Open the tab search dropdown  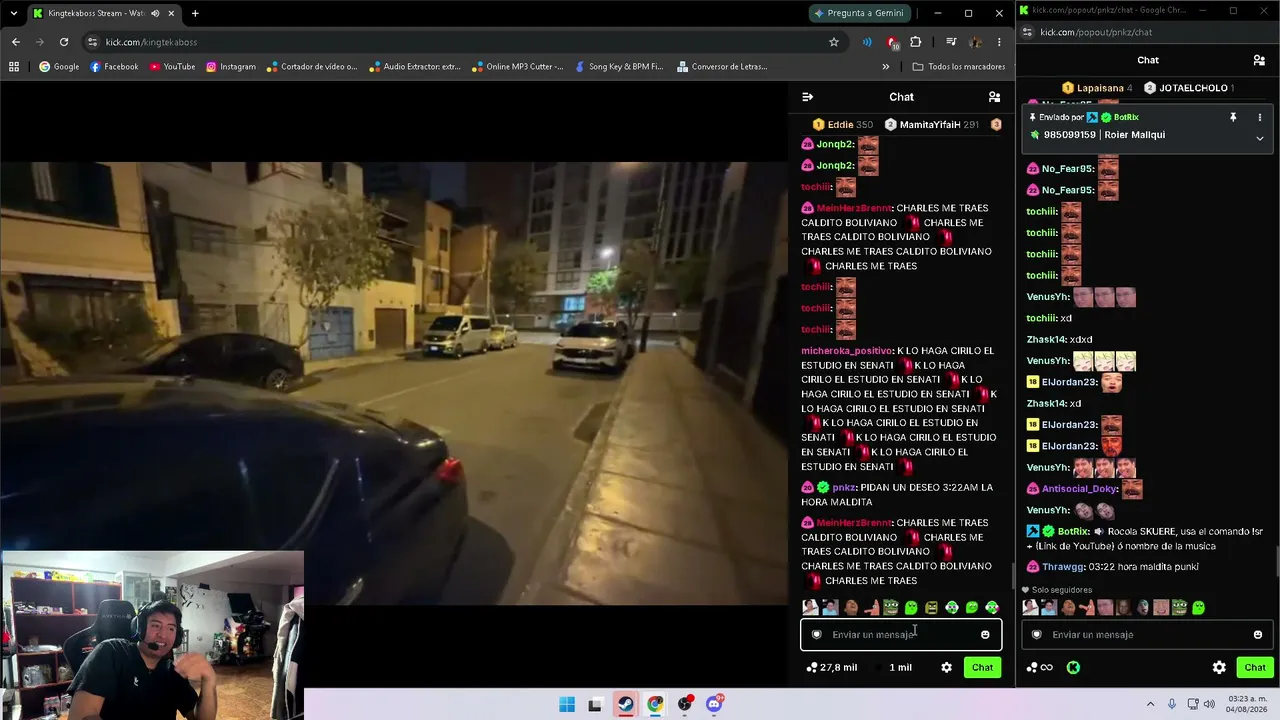[x=13, y=13]
